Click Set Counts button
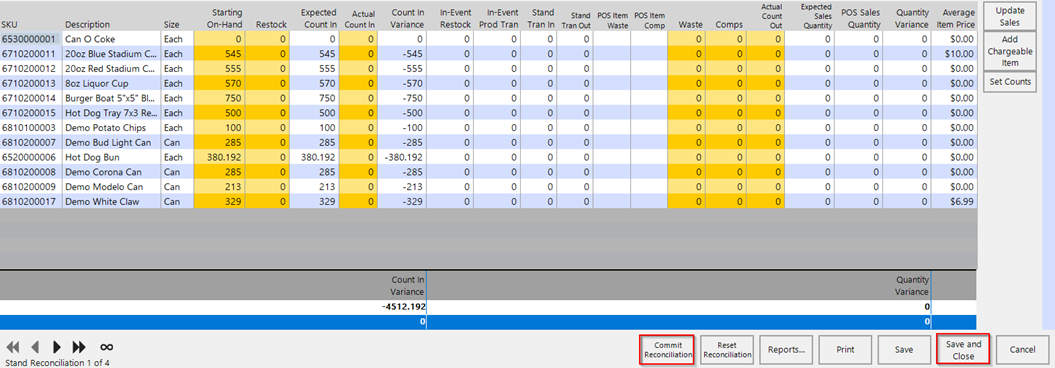The height and width of the screenshot is (368, 1055). click(x=1009, y=81)
